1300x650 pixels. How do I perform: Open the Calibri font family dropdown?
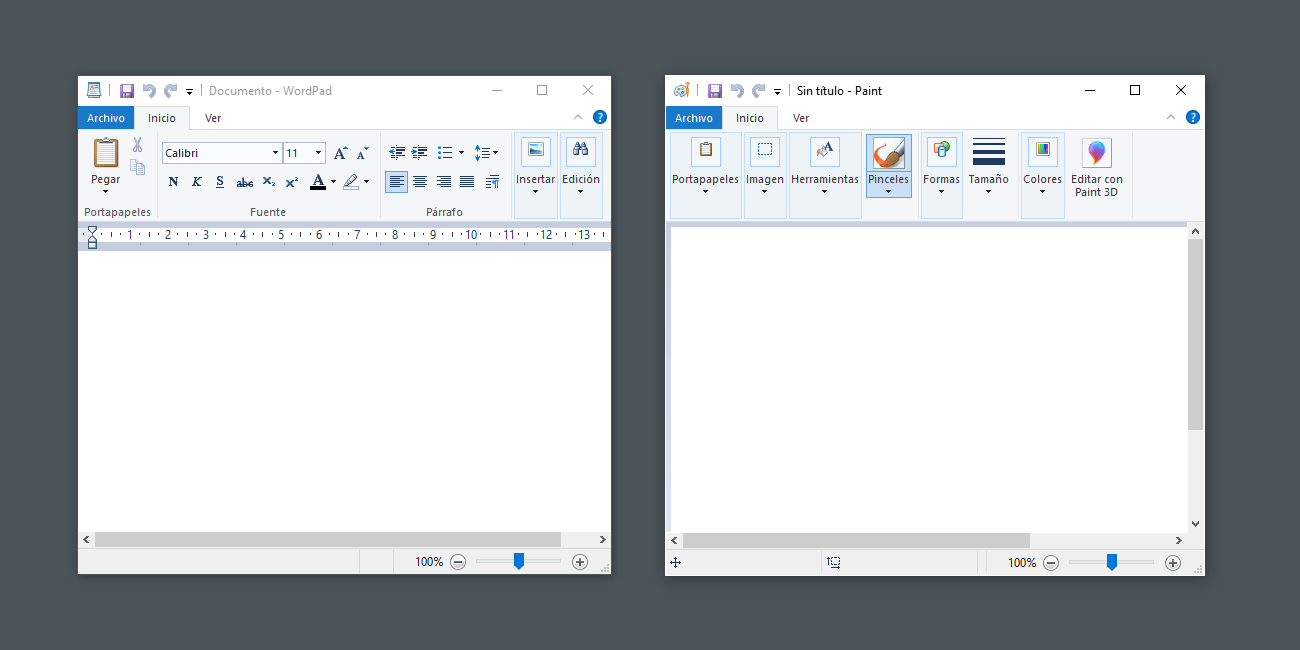275,153
